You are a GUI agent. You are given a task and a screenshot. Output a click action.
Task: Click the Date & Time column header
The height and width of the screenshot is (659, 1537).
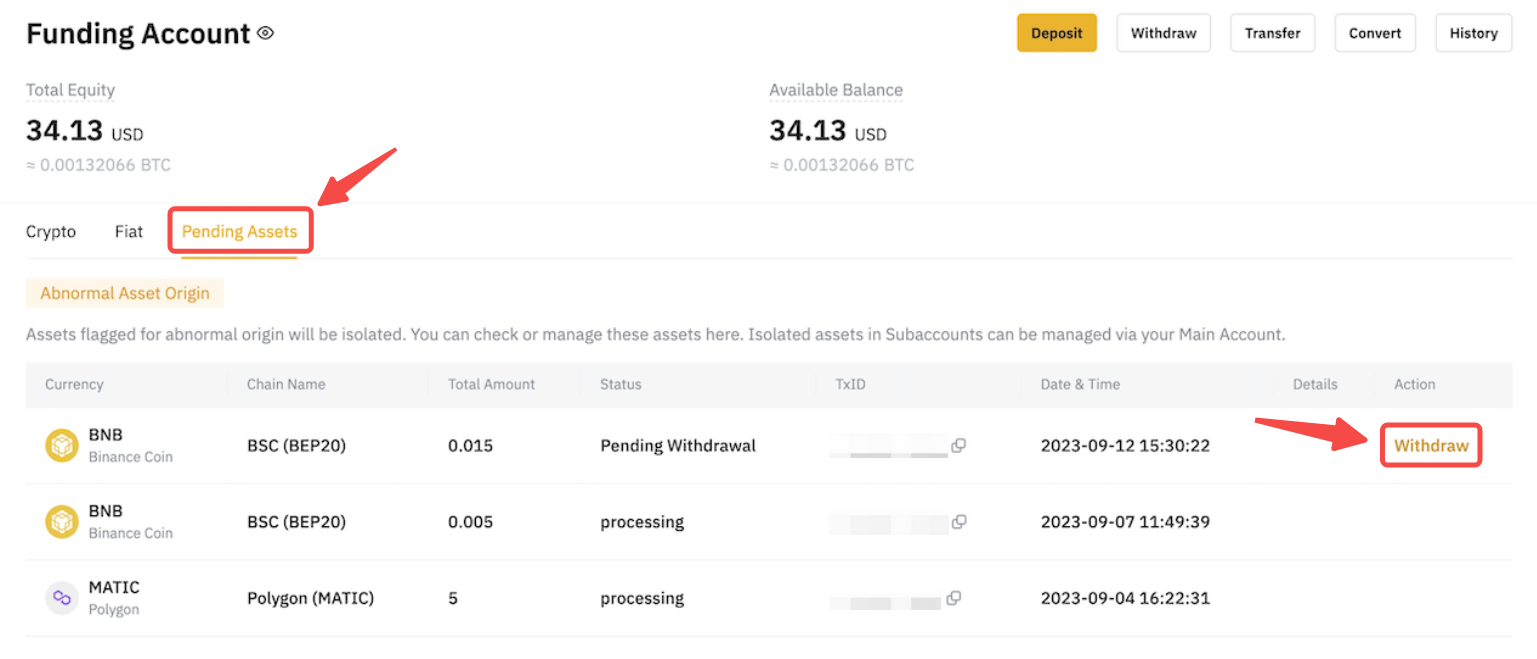click(1080, 384)
